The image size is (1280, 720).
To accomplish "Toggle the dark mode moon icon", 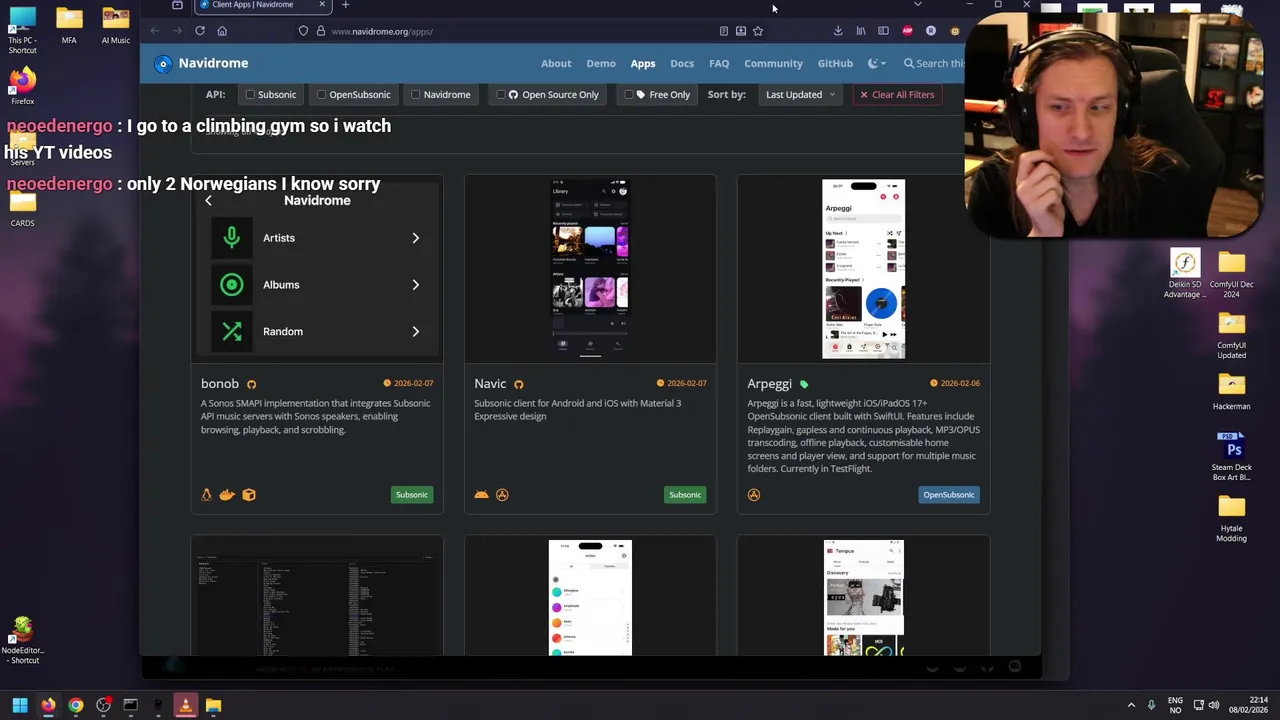I will click(873, 63).
